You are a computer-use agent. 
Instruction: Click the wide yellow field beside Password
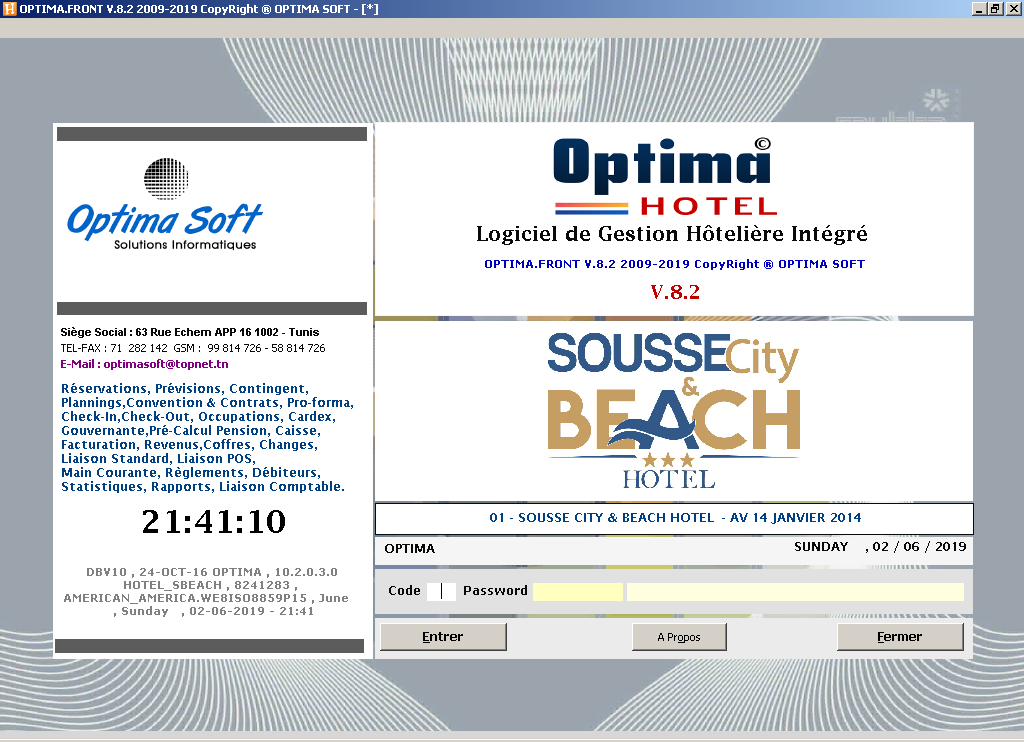click(795, 592)
